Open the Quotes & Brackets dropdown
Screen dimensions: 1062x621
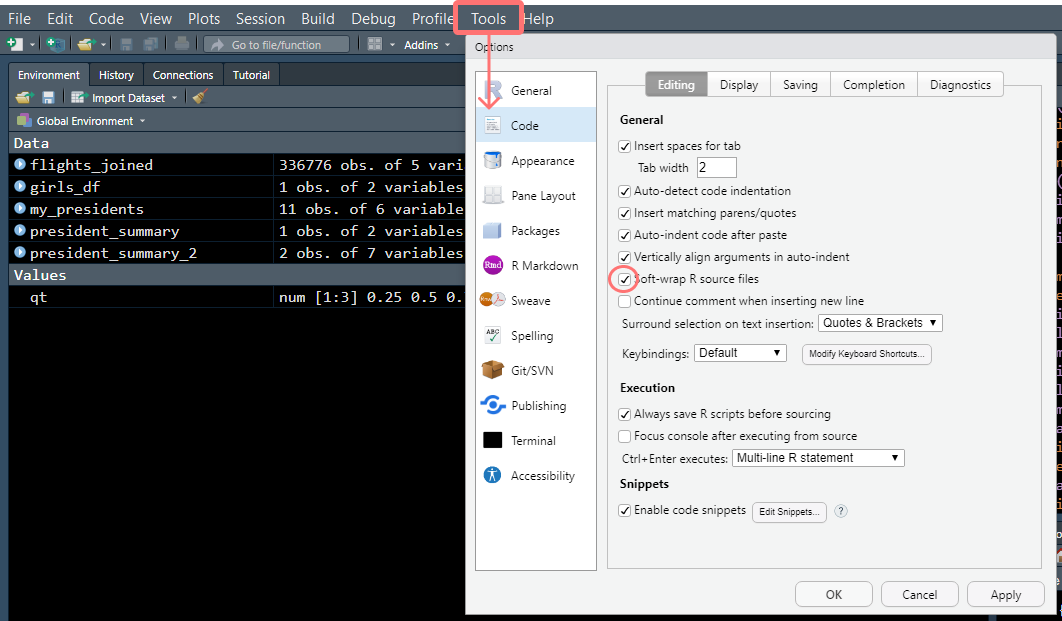[879, 322]
